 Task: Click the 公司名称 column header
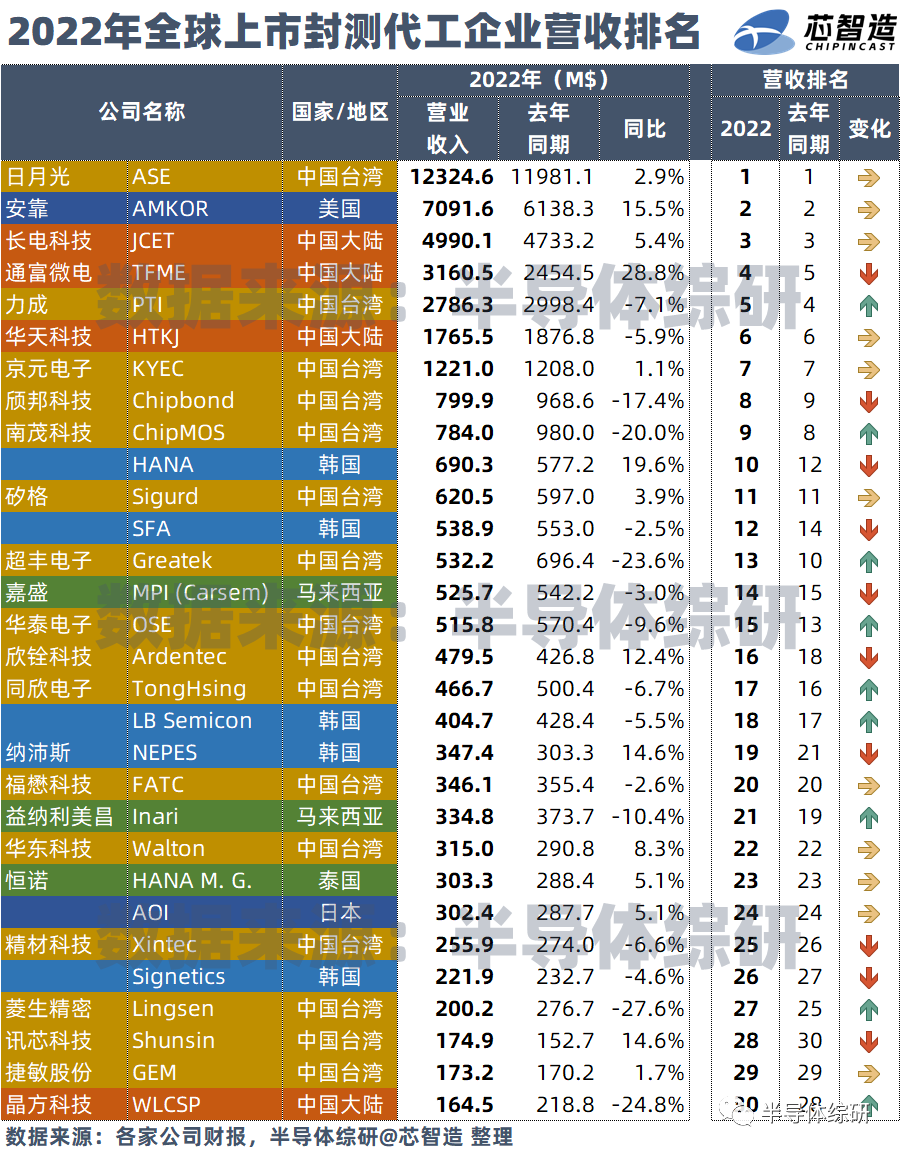(x=142, y=112)
